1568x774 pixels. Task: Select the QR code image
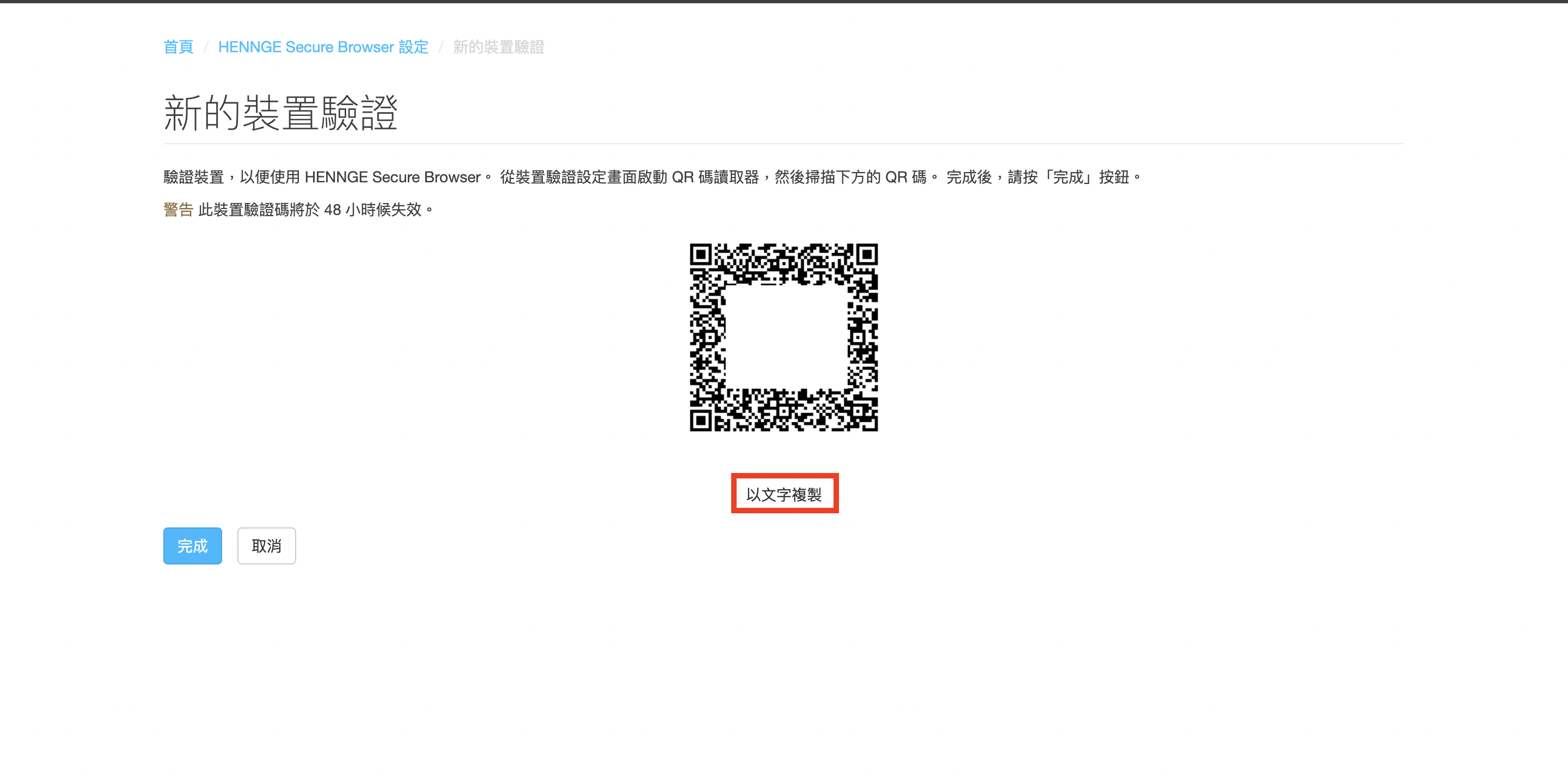pos(784,337)
